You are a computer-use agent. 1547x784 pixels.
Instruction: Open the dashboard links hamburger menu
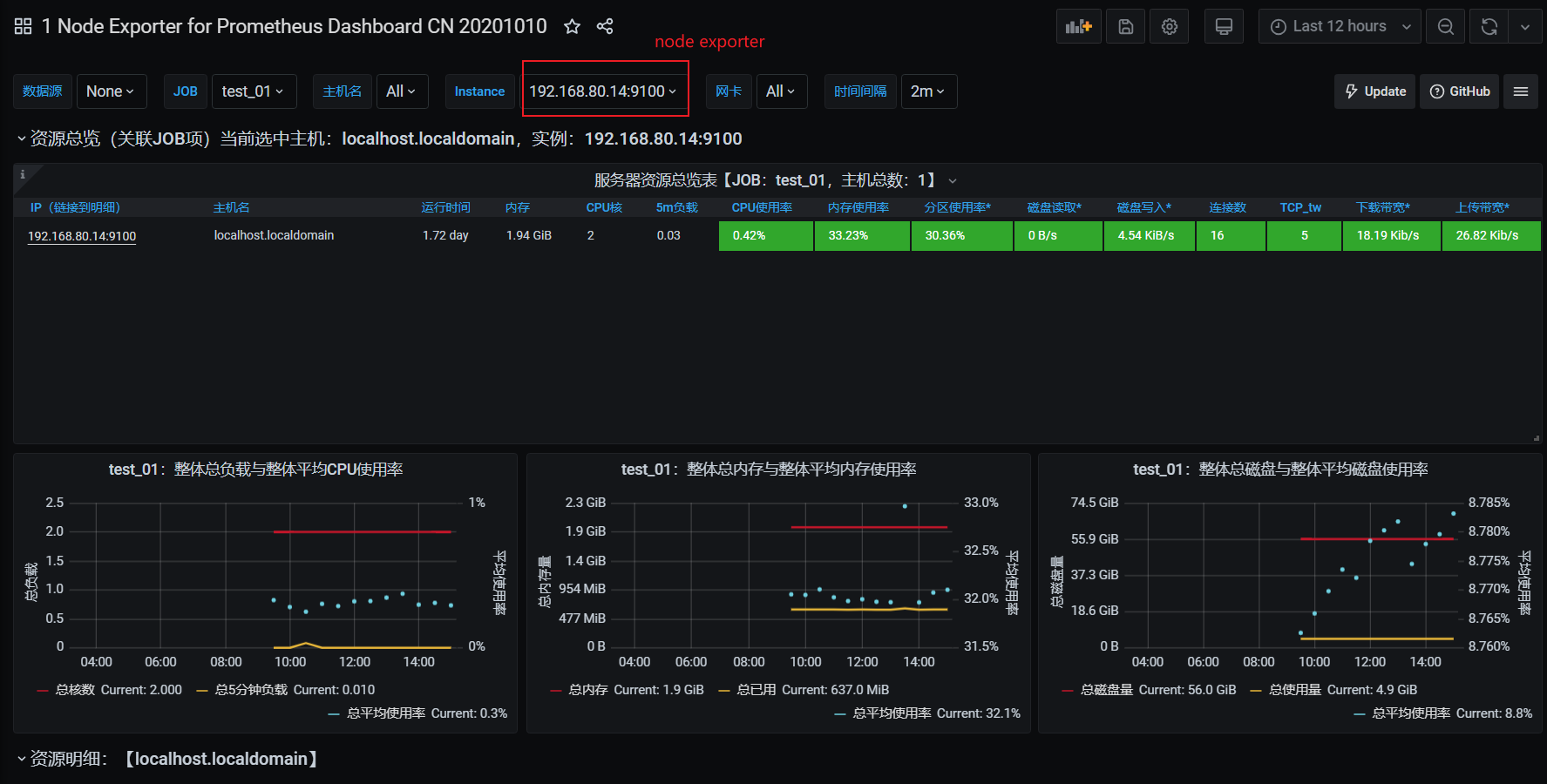(x=1521, y=91)
